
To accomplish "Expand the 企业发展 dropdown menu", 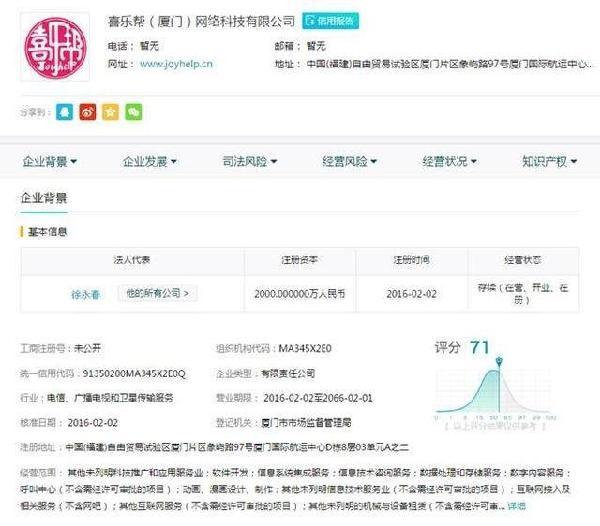I will click(x=149, y=161).
